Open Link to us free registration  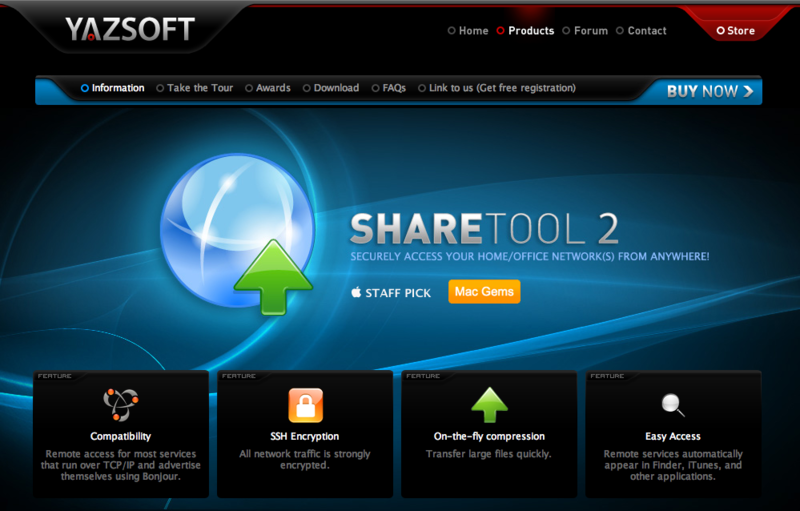point(497,88)
